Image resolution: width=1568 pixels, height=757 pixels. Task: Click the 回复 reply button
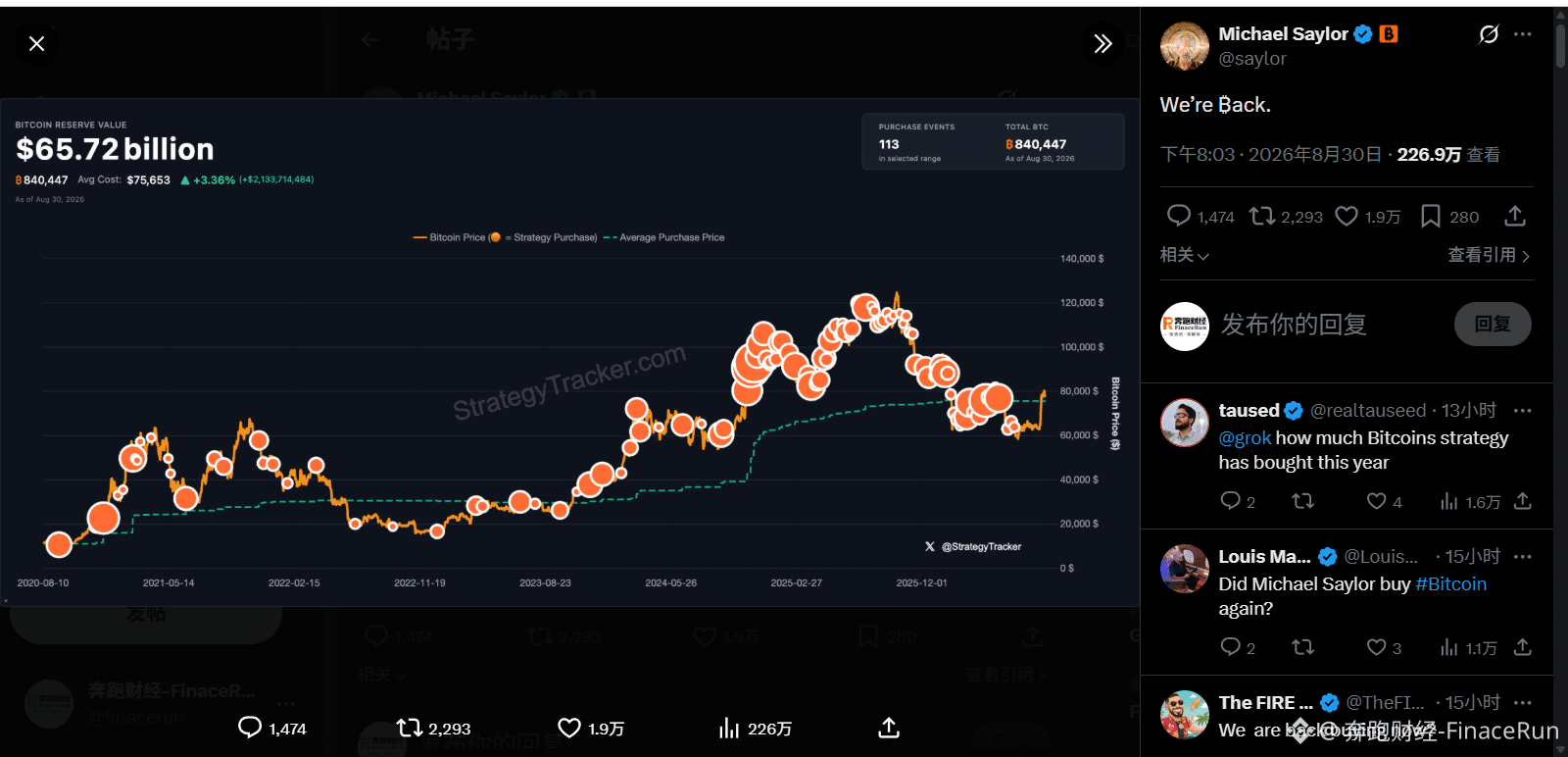coord(1493,325)
